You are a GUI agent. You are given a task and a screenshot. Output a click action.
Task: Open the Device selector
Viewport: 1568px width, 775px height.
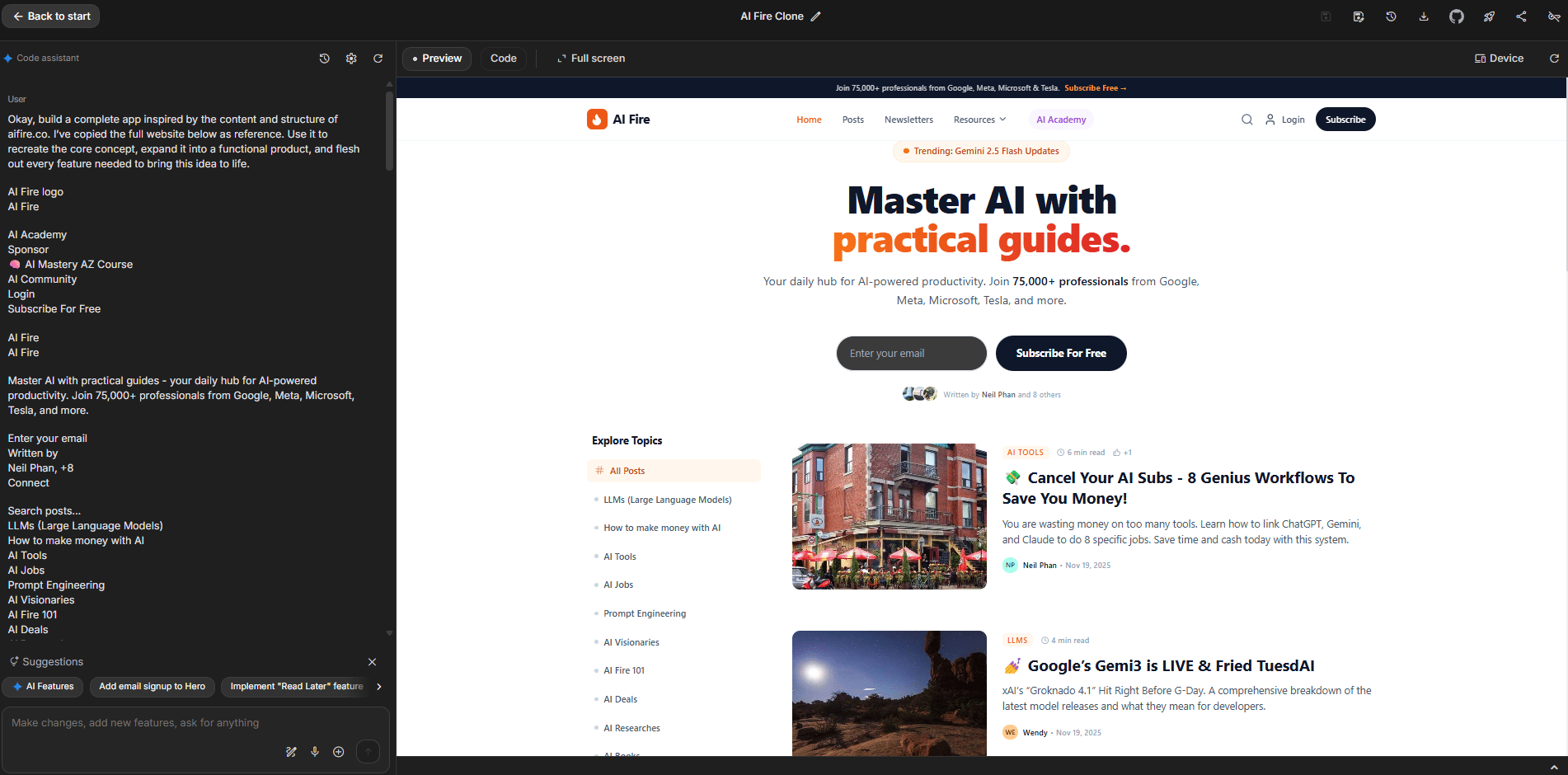click(1499, 59)
